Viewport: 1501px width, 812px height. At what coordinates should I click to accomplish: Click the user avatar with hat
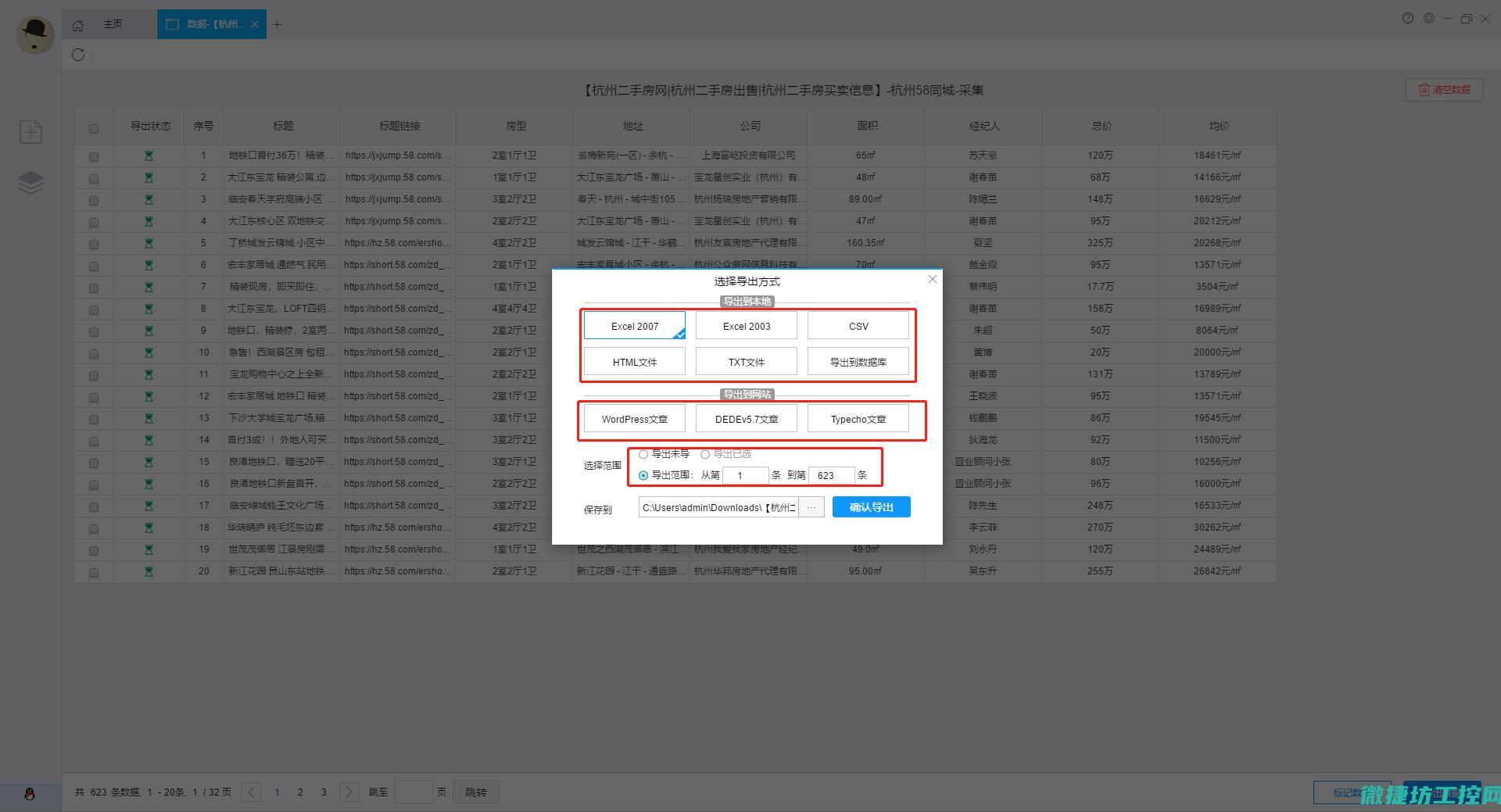coord(34,34)
